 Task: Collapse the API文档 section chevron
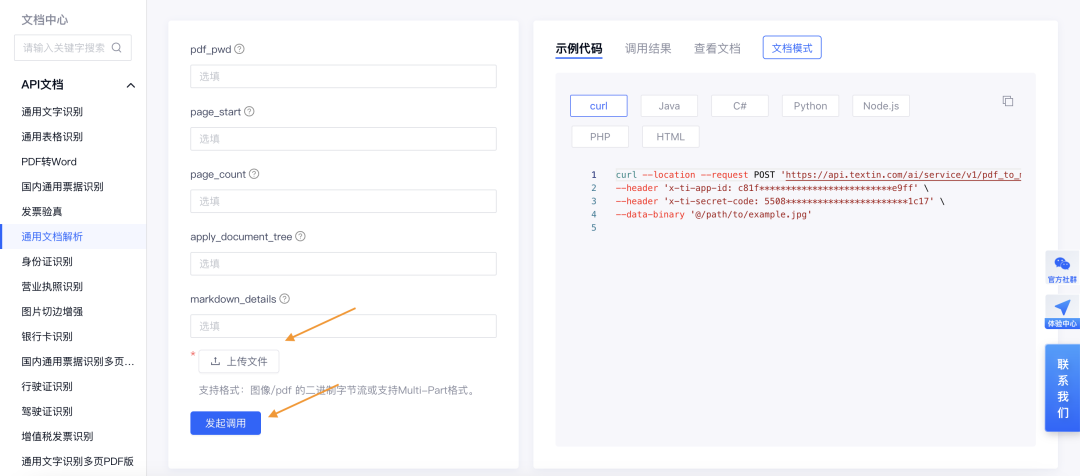point(130,85)
